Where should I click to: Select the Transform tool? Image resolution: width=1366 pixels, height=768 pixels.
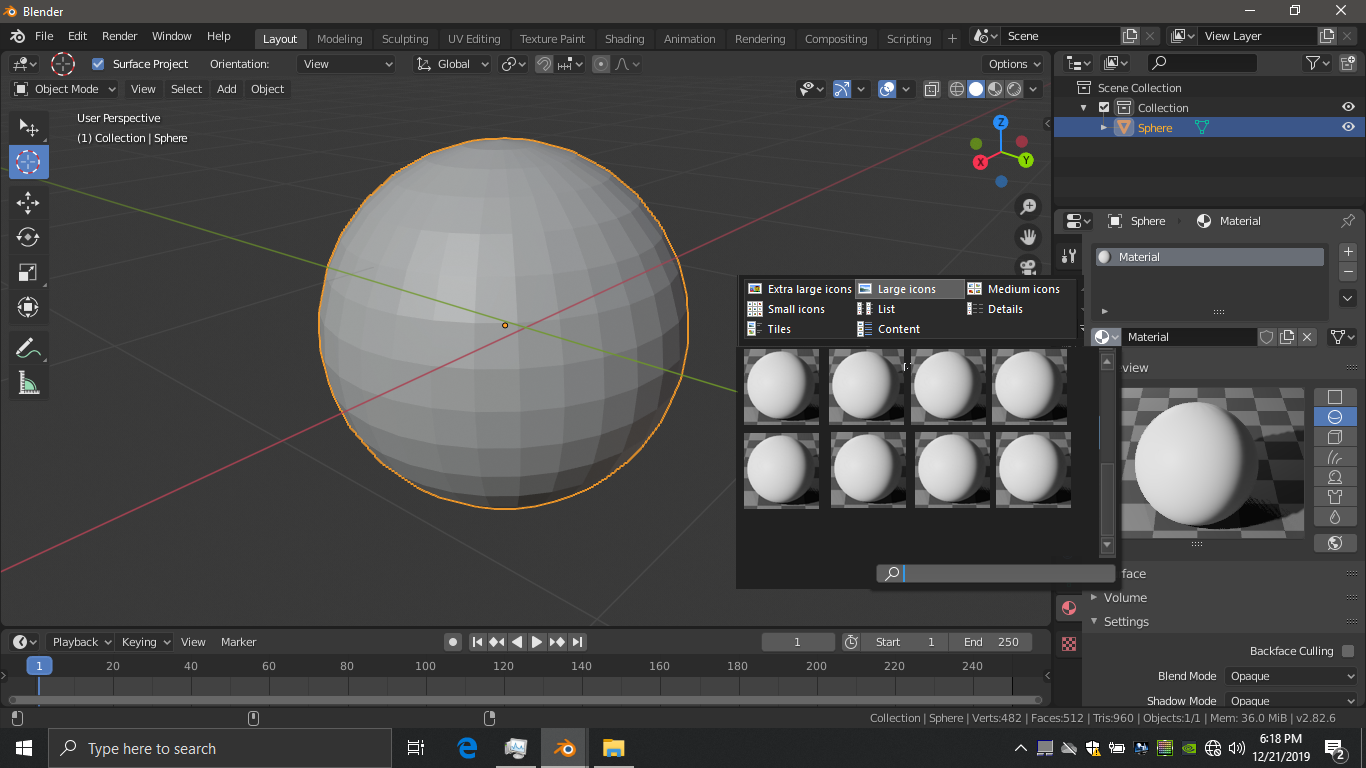(28, 307)
